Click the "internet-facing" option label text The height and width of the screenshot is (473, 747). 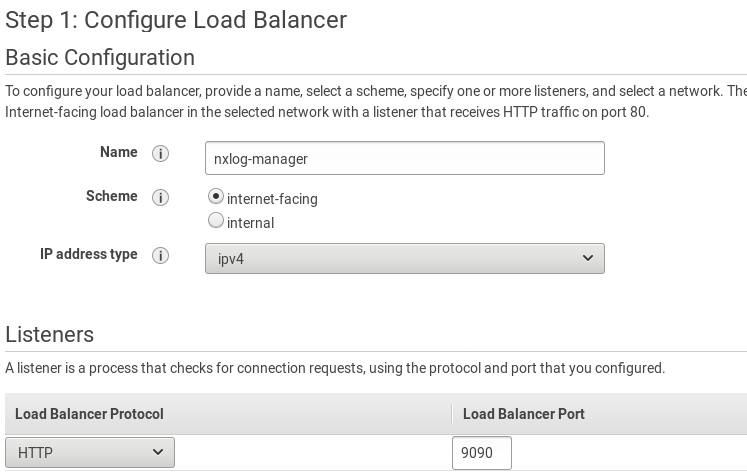pos(272,199)
